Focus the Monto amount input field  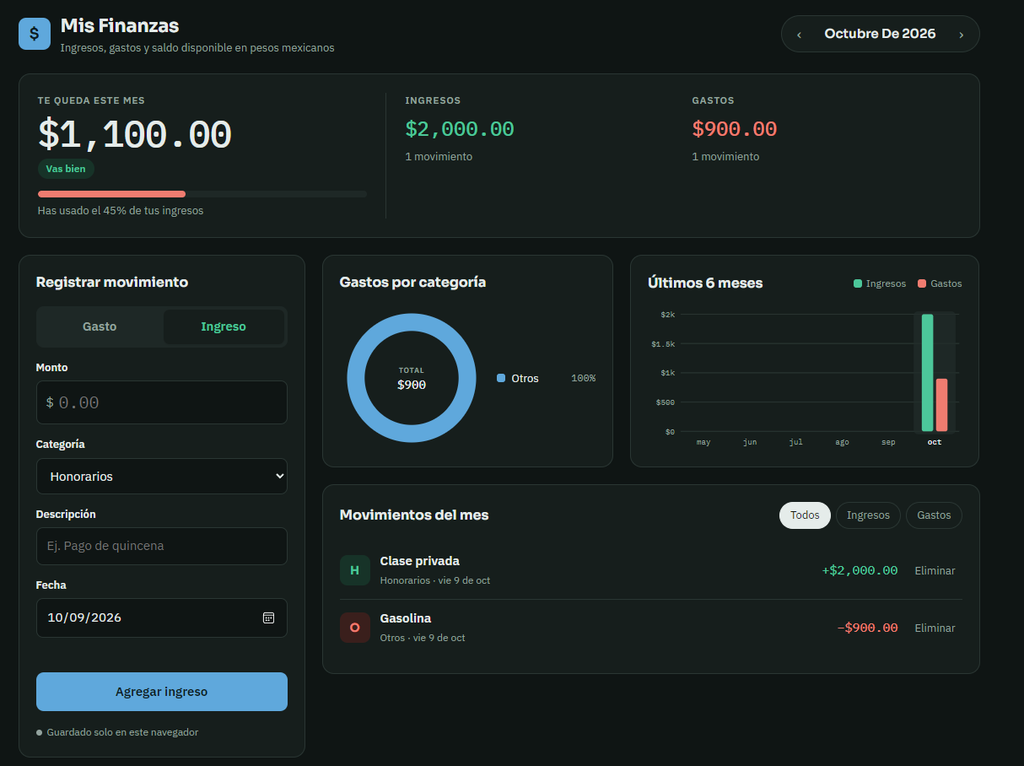coord(161,402)
